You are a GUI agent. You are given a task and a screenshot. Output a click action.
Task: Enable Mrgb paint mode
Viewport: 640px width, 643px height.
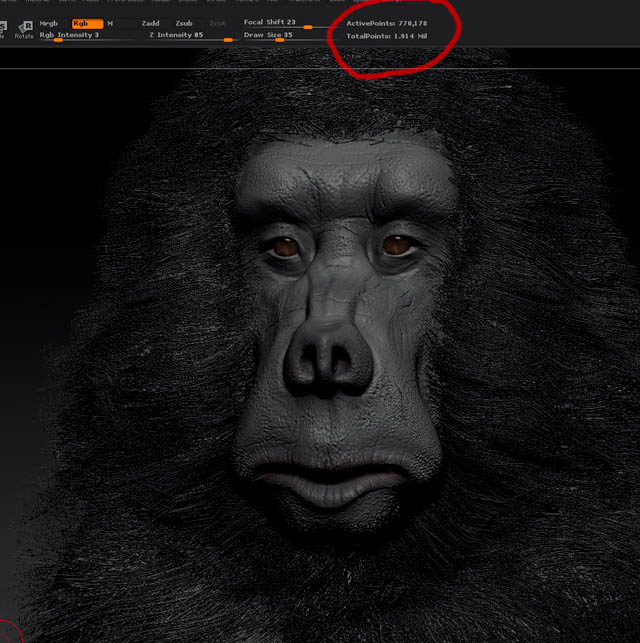click(49, 23)
